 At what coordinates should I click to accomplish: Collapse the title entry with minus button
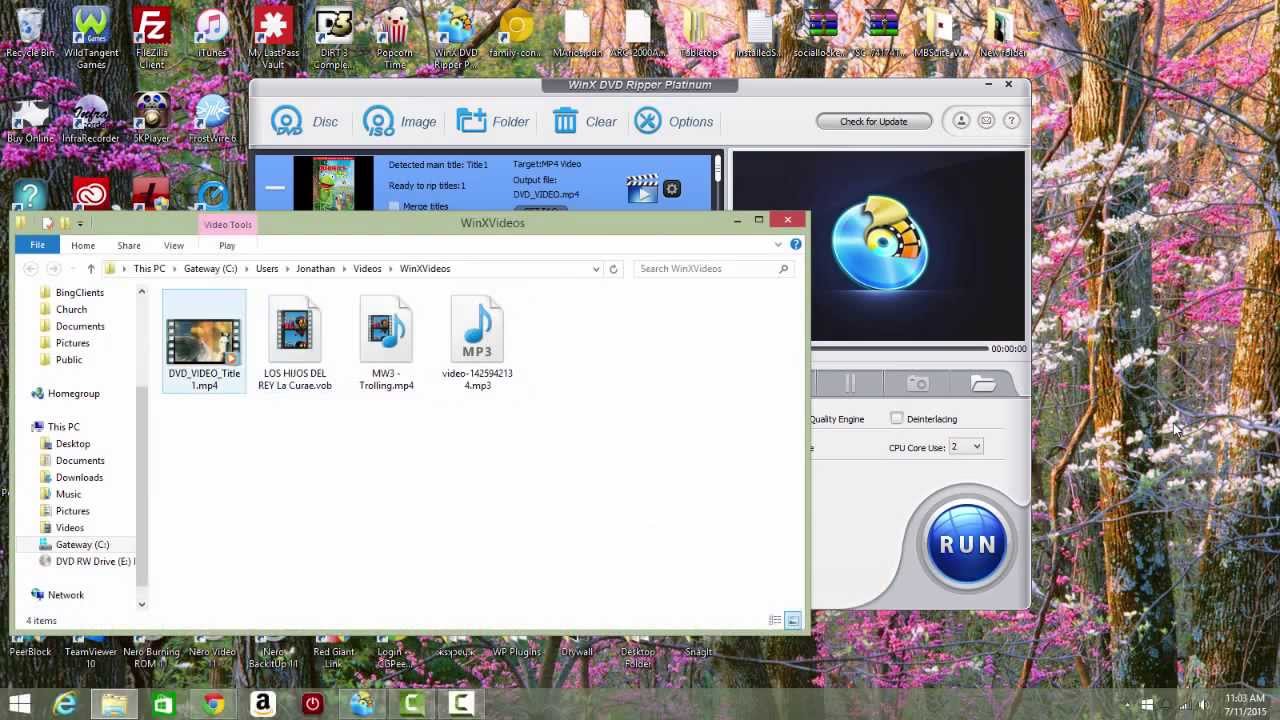(x=275, y=187)
